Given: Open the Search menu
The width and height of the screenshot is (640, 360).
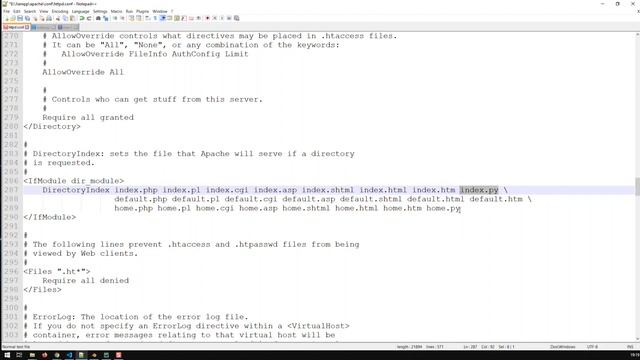Looking at the screenshot, I should click(30, 11).
